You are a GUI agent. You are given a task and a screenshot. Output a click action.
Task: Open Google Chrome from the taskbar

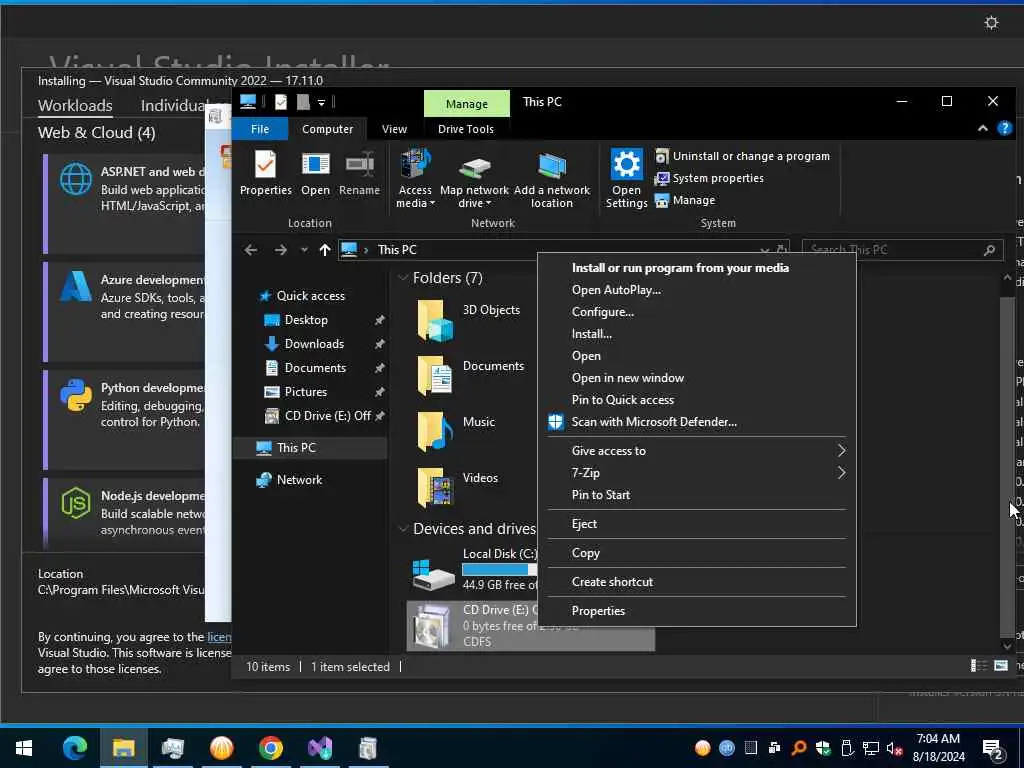tap(270, 748)
